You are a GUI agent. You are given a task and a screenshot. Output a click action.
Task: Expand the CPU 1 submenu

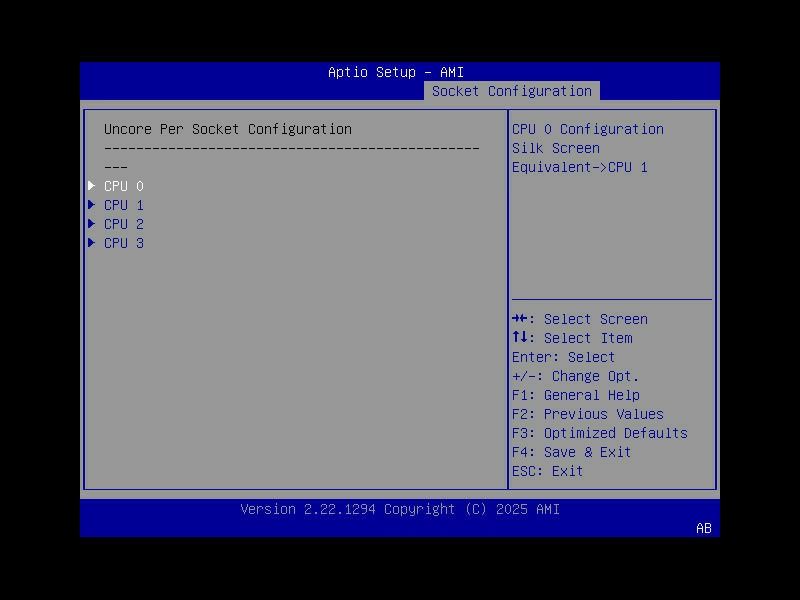(x=123, y=204)
